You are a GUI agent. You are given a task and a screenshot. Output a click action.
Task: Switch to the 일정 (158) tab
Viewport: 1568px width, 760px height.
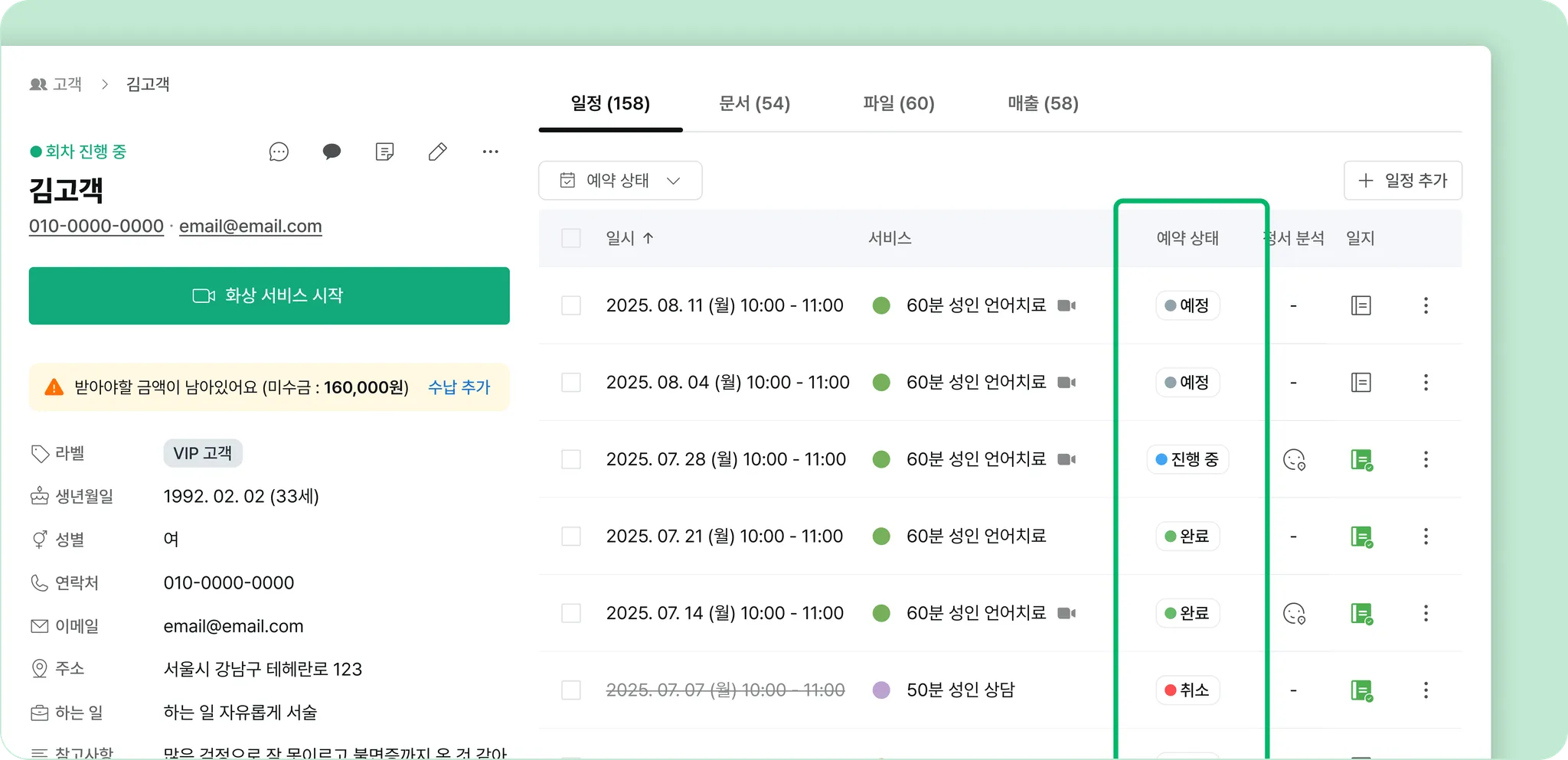pyautogui.click(x=610, y=103)
